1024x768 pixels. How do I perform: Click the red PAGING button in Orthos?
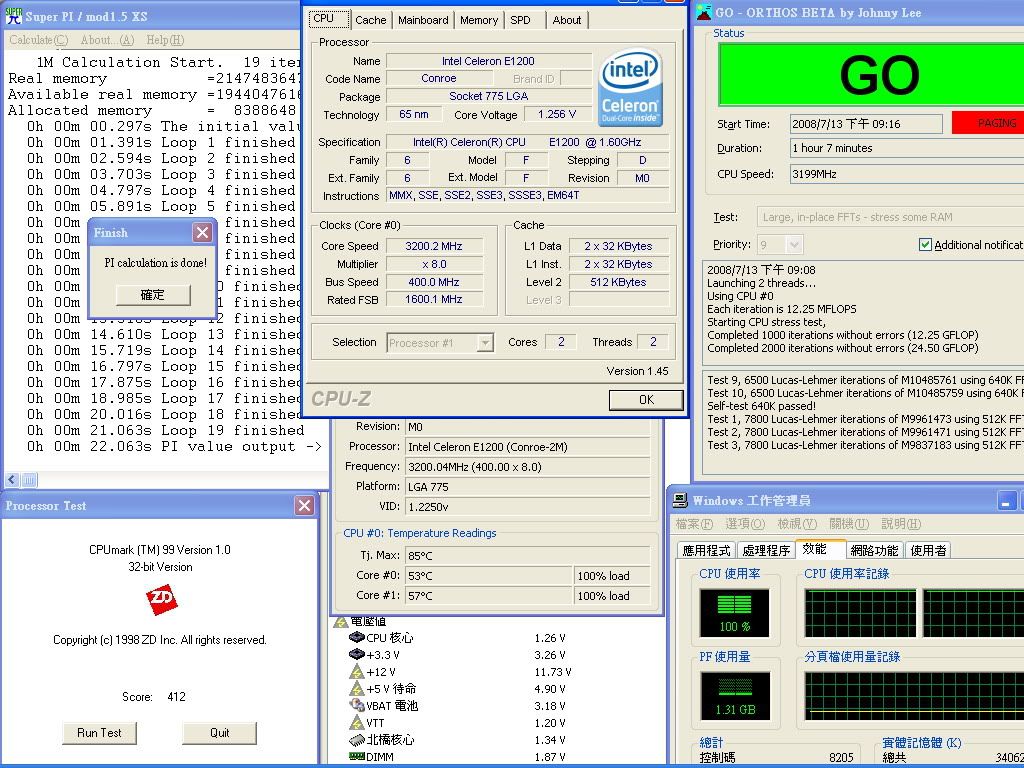(988, 123)
